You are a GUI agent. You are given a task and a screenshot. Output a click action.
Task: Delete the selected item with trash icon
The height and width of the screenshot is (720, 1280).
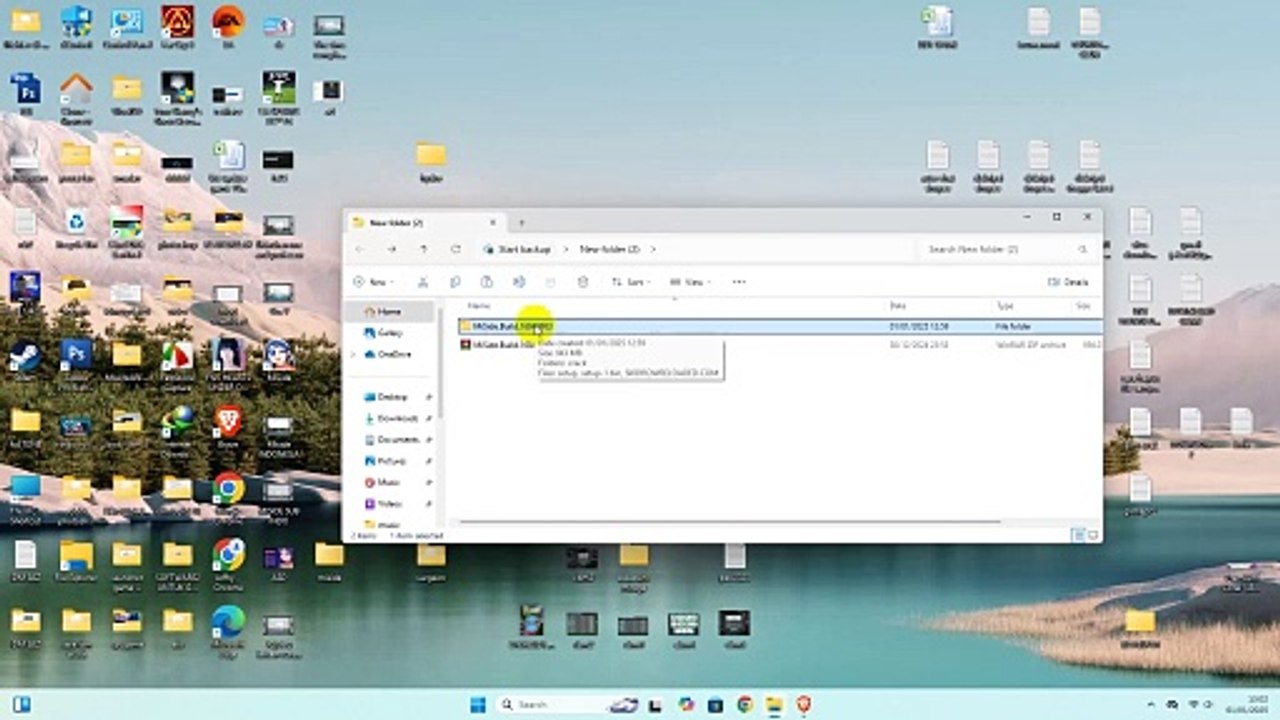tap(583, 282)
